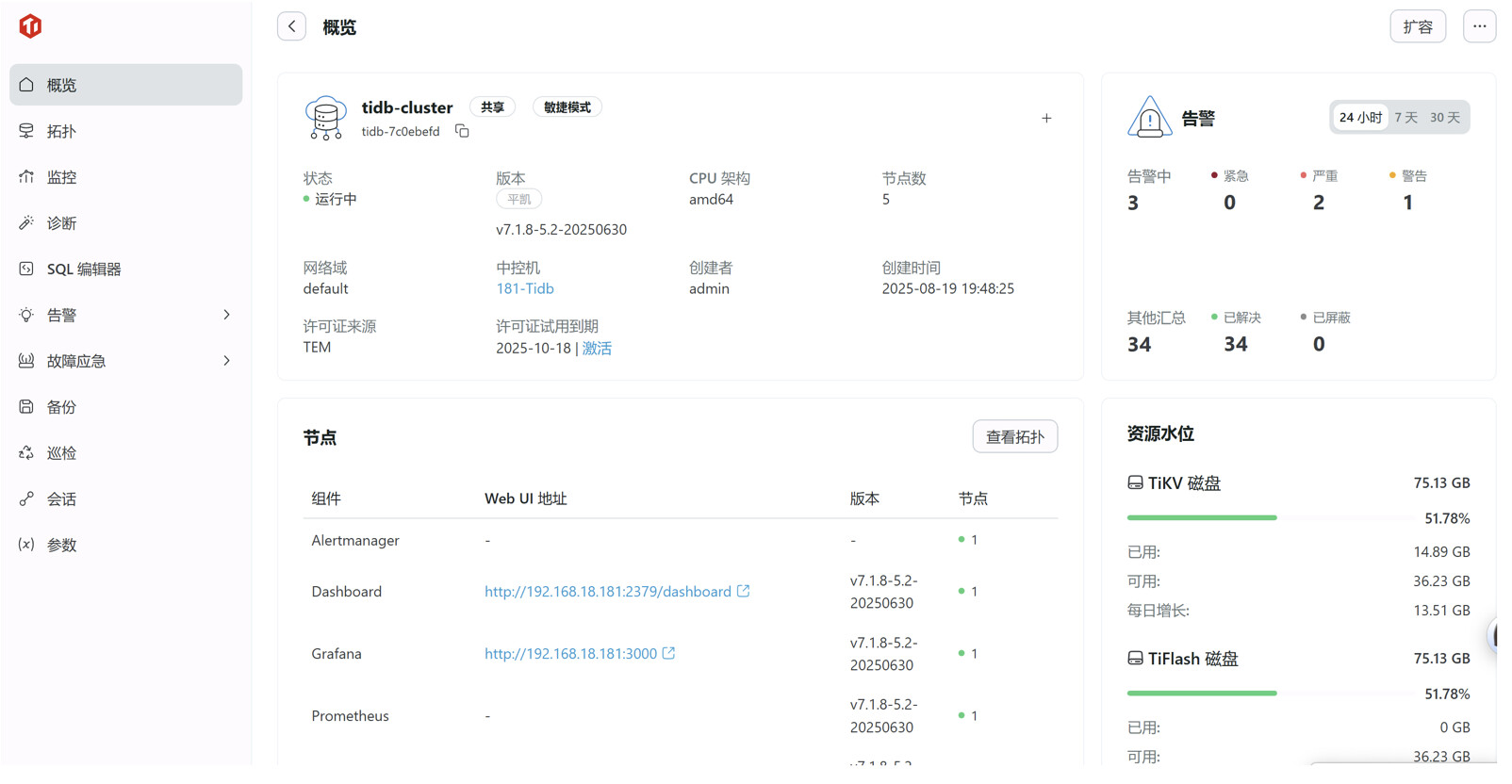Viewport: 1512px width, 784px height.
Task: Click the 扩容 button
Action: point(1417,26)
